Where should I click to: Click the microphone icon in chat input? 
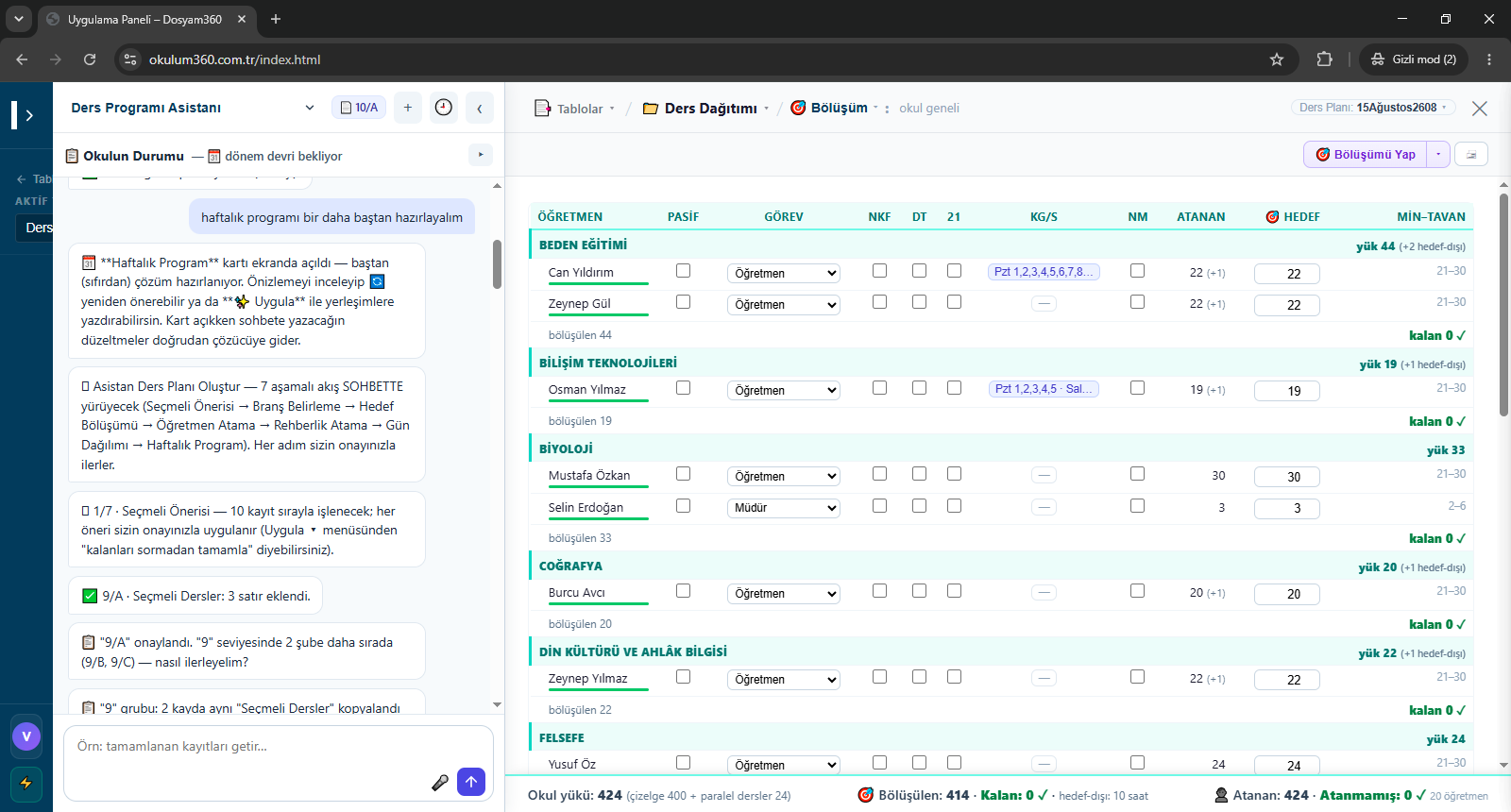coord(440,782)
